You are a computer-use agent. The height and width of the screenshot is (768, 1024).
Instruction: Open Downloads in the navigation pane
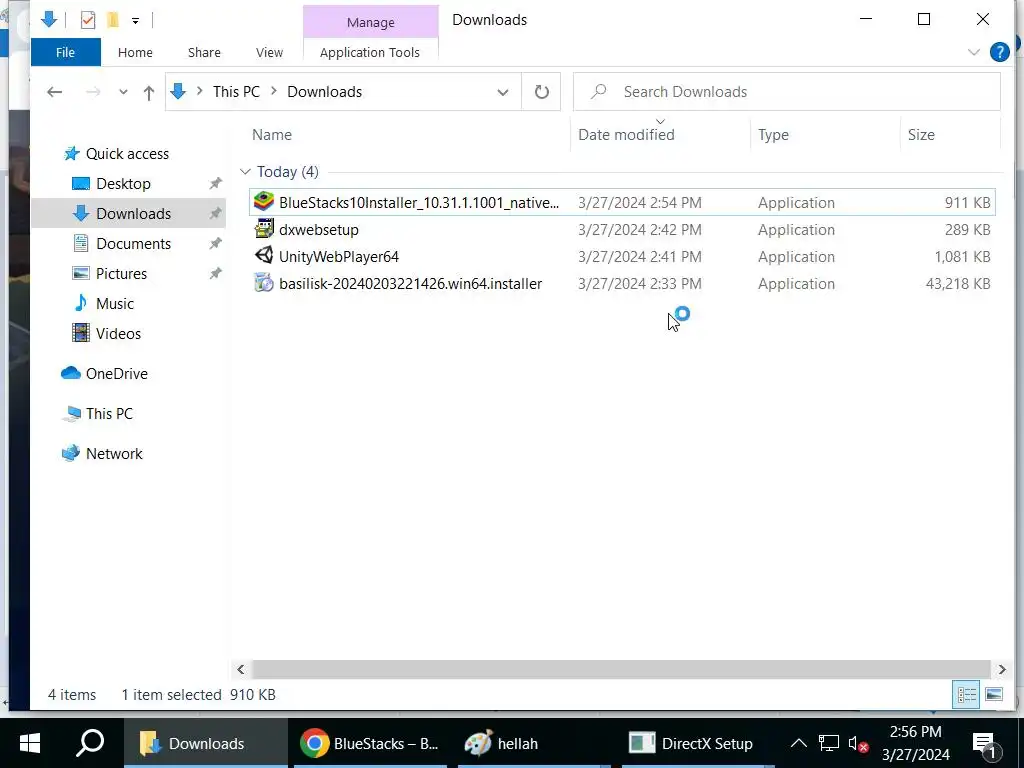(x=133, y=214)
